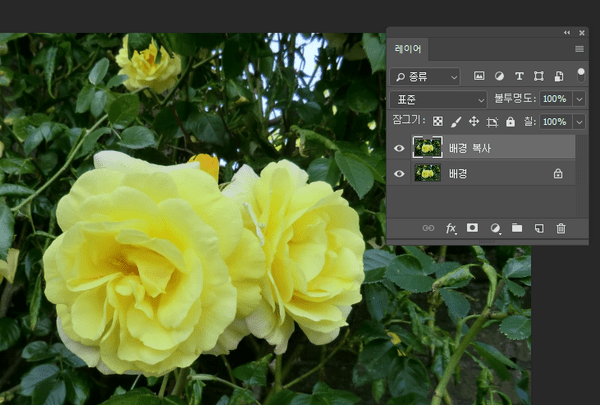This screenshot has height=405, width=600.
Task: Open the Layers panel options menu
Action: (x=579, y=48)
